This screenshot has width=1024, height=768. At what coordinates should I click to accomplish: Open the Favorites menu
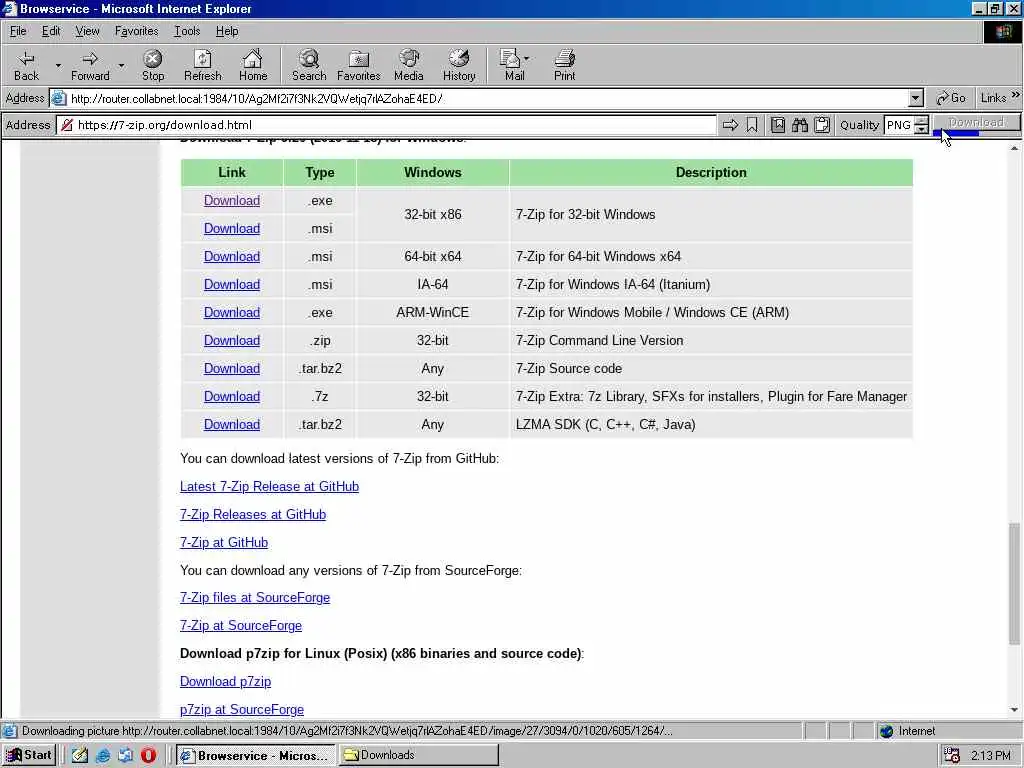tap(136, 31)
